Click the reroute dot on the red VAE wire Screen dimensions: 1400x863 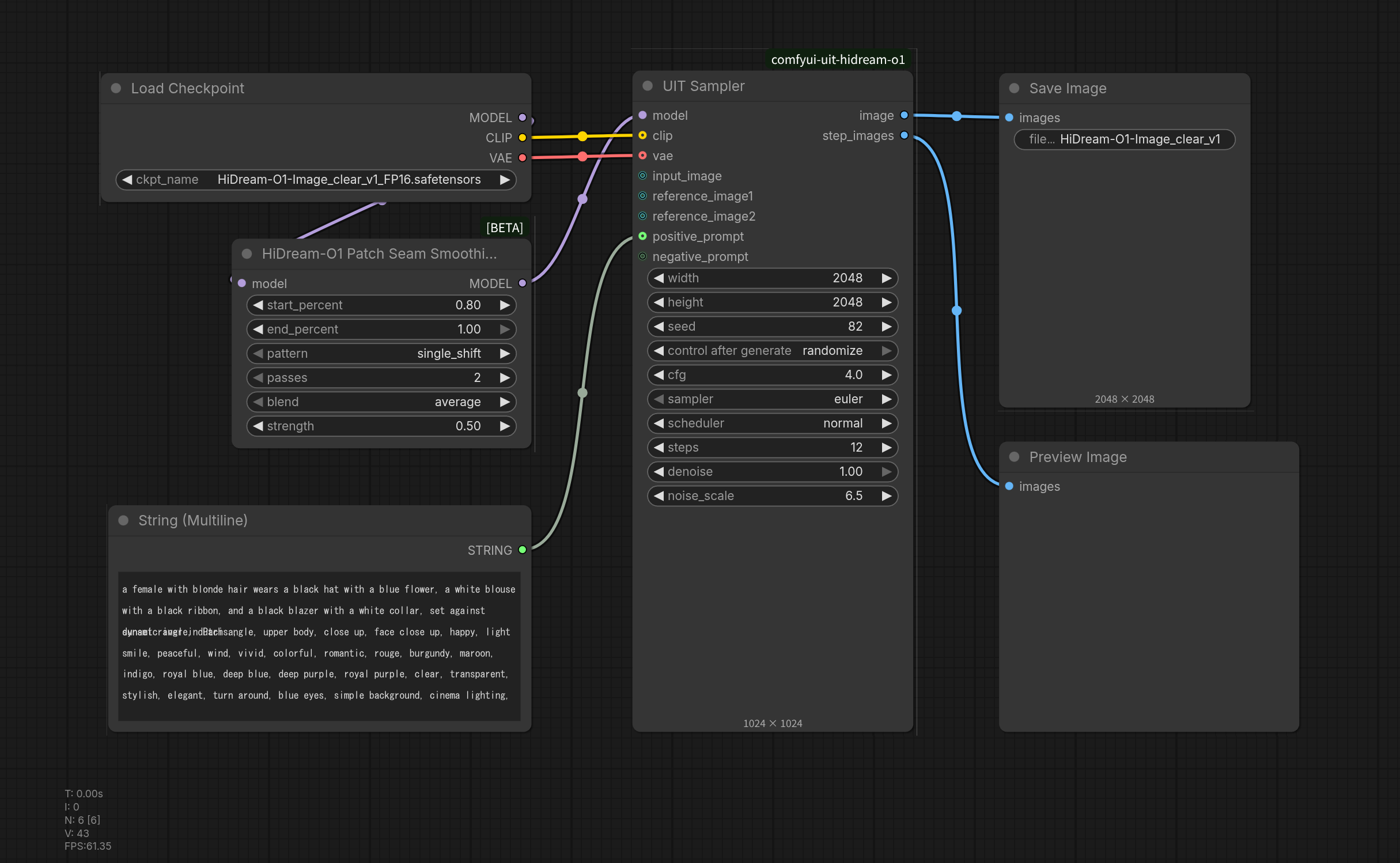pos(582,157)
